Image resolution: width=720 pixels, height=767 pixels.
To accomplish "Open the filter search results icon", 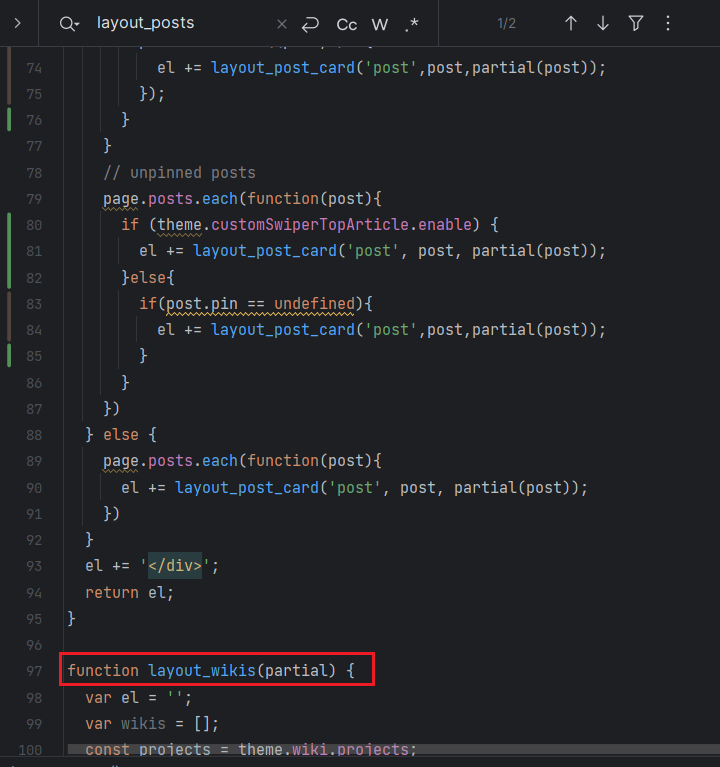I will [636, 23].
